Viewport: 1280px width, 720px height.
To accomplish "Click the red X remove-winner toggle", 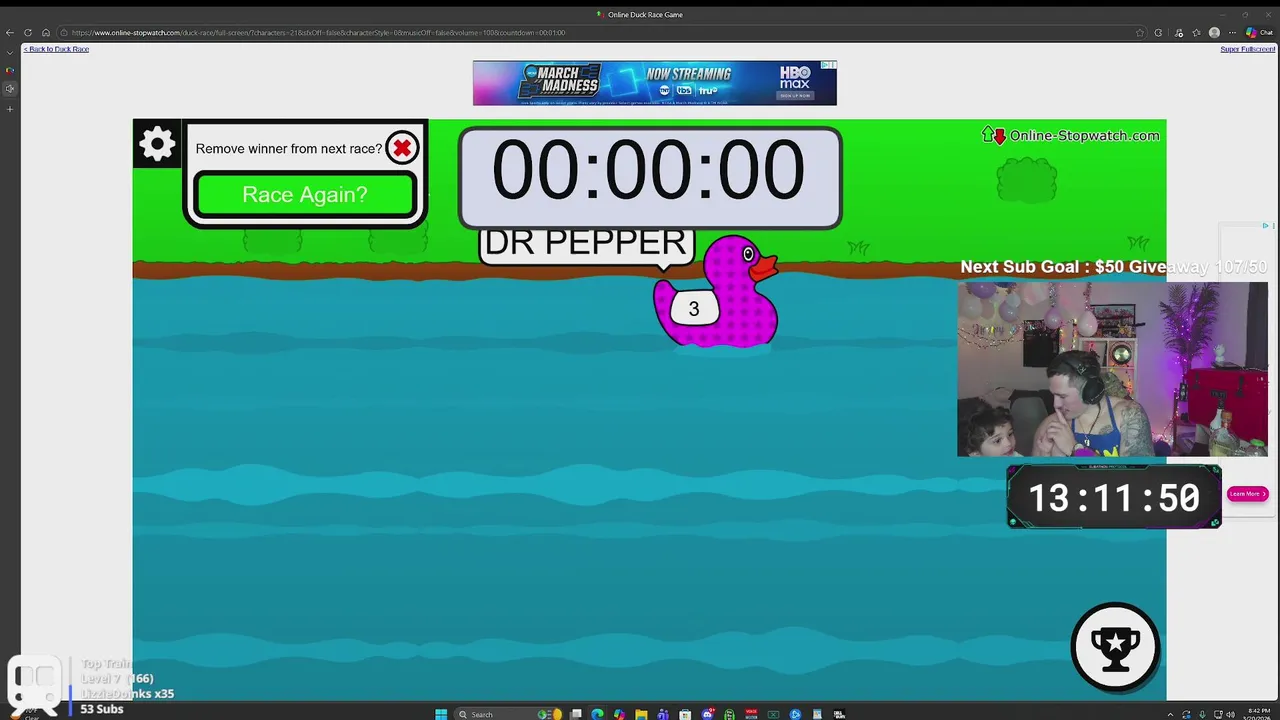I will pyautogui.click(x=402, y=148).
